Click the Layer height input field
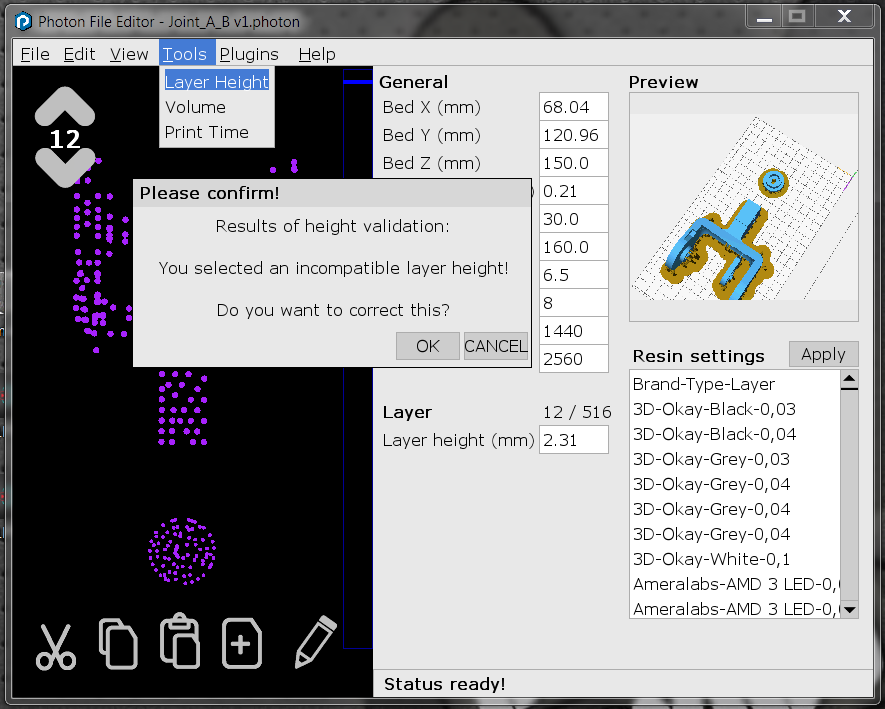 573,439
